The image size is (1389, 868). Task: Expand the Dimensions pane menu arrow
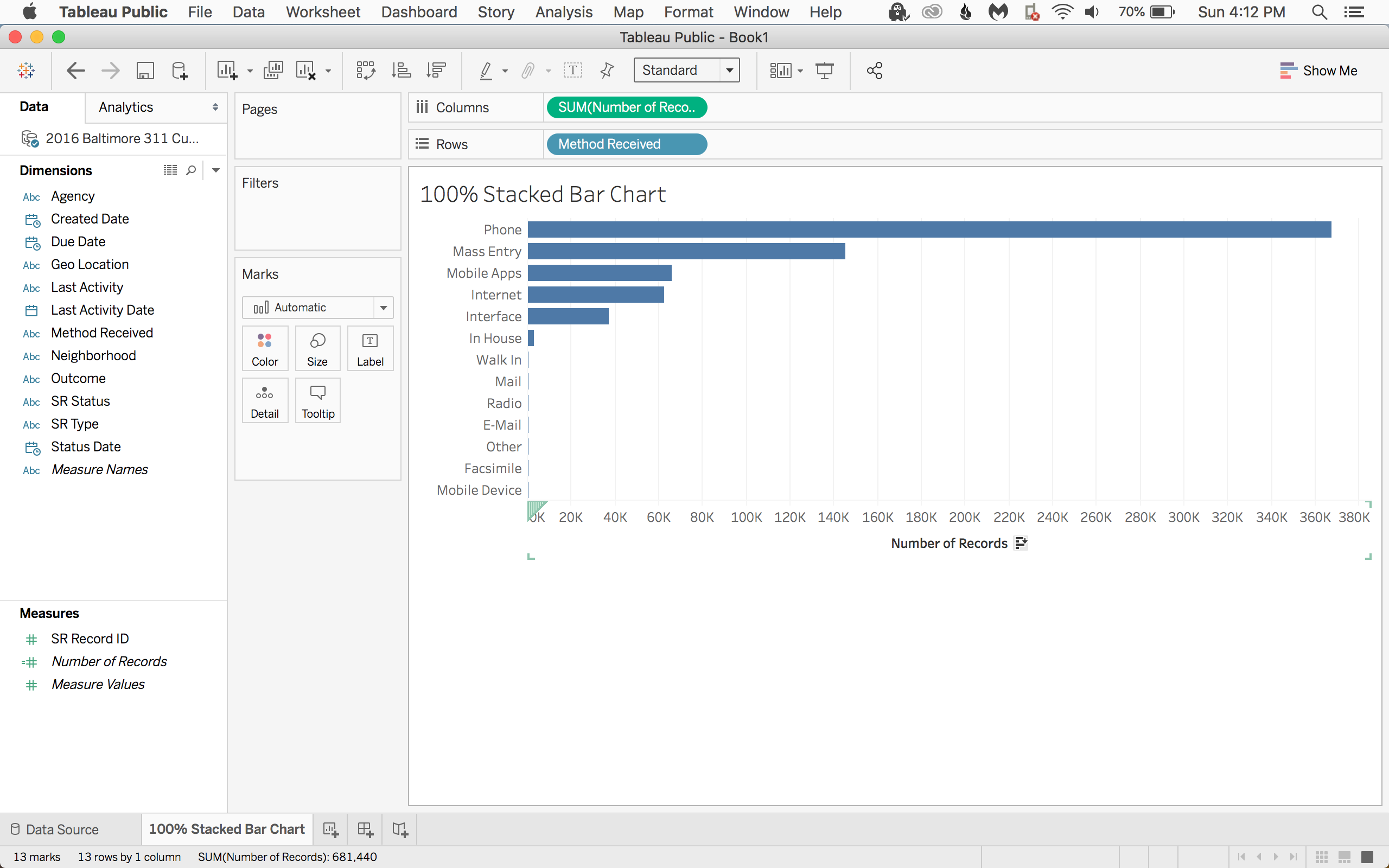pyautogui.click(x=216, y=170)
